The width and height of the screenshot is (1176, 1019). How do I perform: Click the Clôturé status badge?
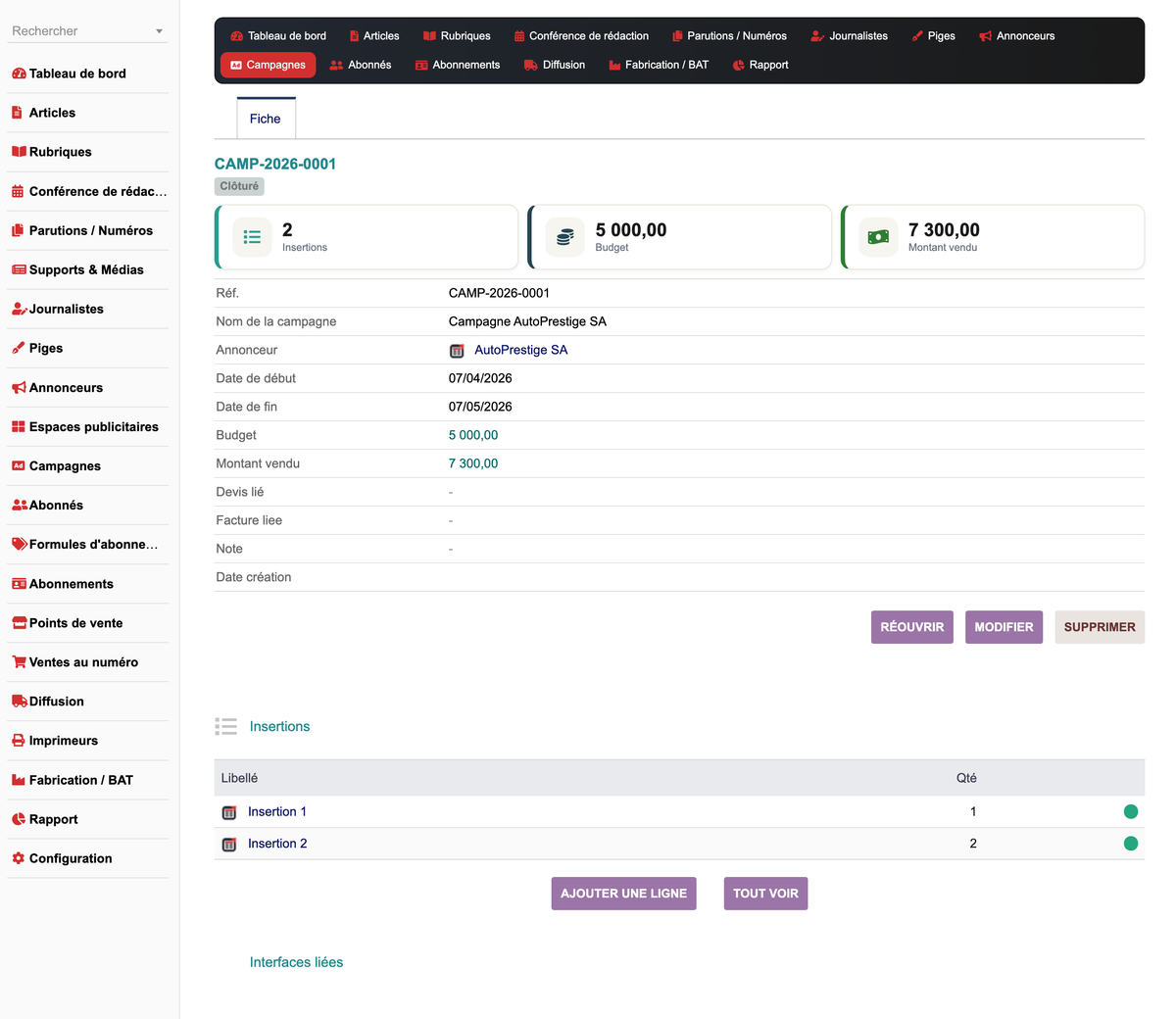pyautogui.click(x=239, y=186)
